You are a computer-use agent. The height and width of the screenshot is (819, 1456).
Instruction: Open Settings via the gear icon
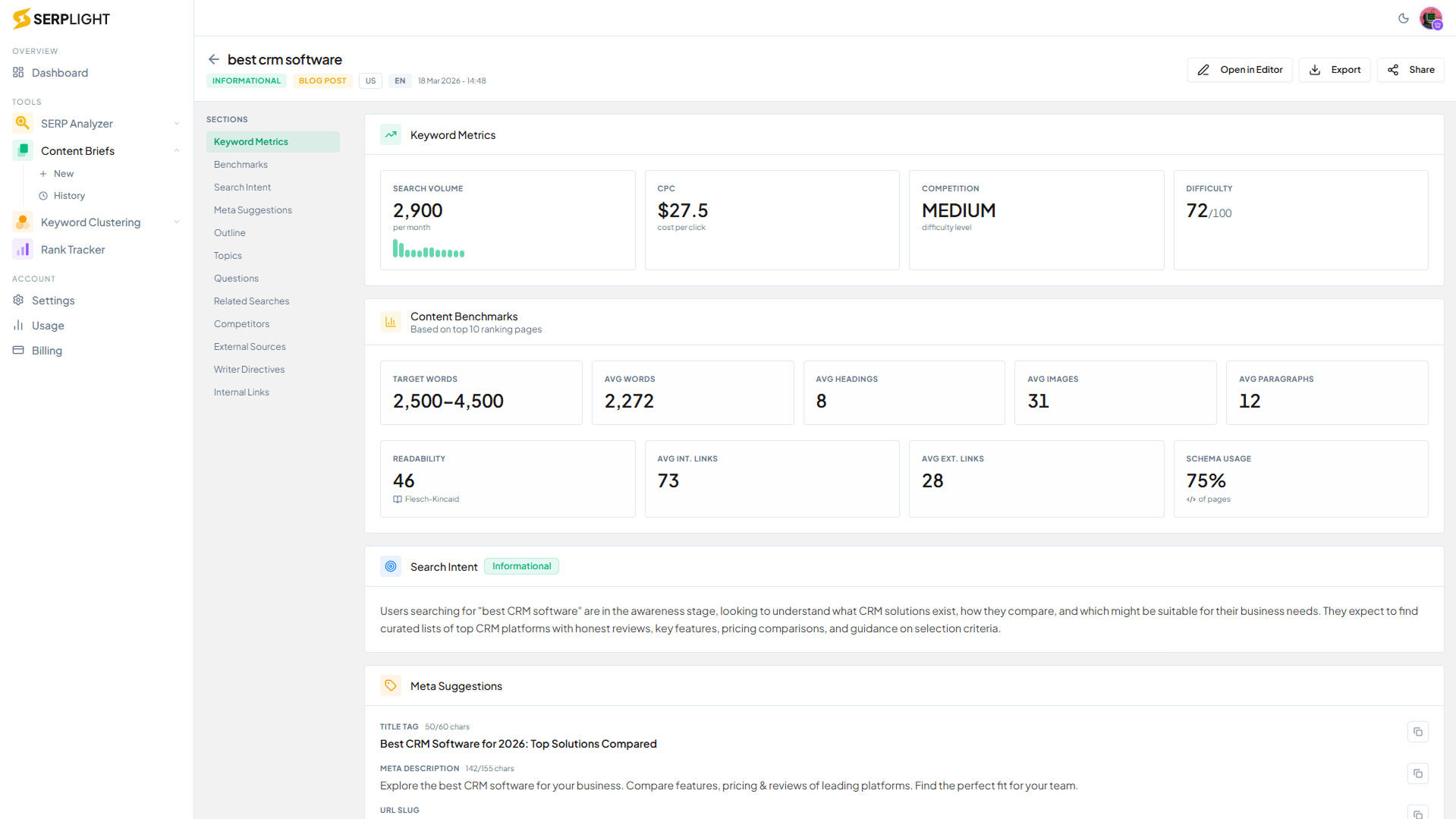tap(18, 300)
